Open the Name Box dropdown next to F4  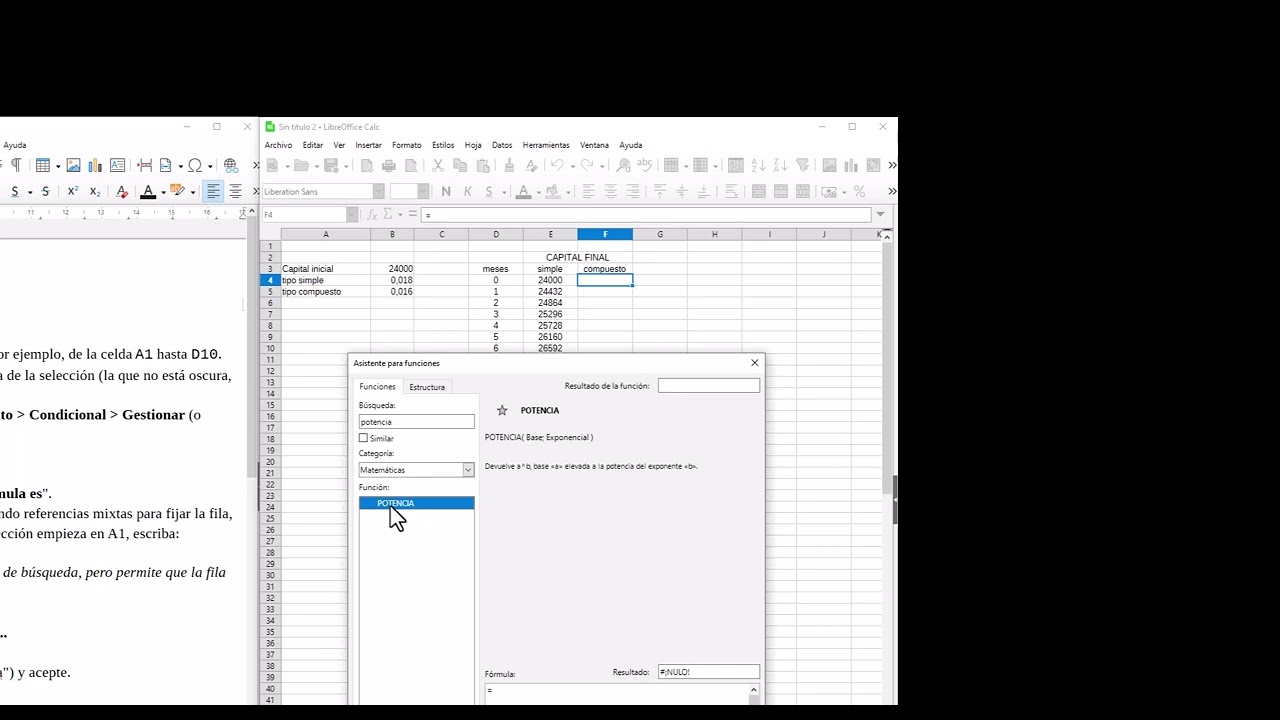pyautogui.click(x=351, y=215)
